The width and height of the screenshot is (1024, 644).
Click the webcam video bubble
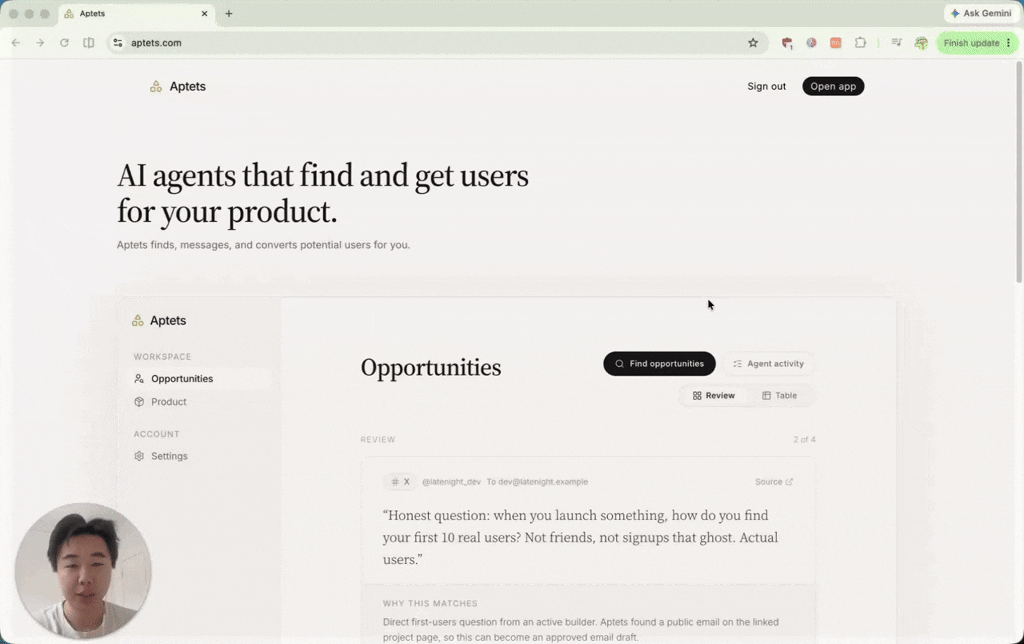[83, 571]
